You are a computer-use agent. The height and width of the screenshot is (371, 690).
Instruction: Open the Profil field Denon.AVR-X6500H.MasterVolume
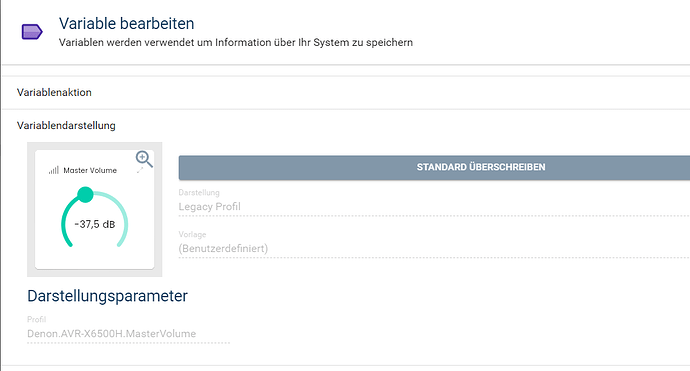click(128, 334)
